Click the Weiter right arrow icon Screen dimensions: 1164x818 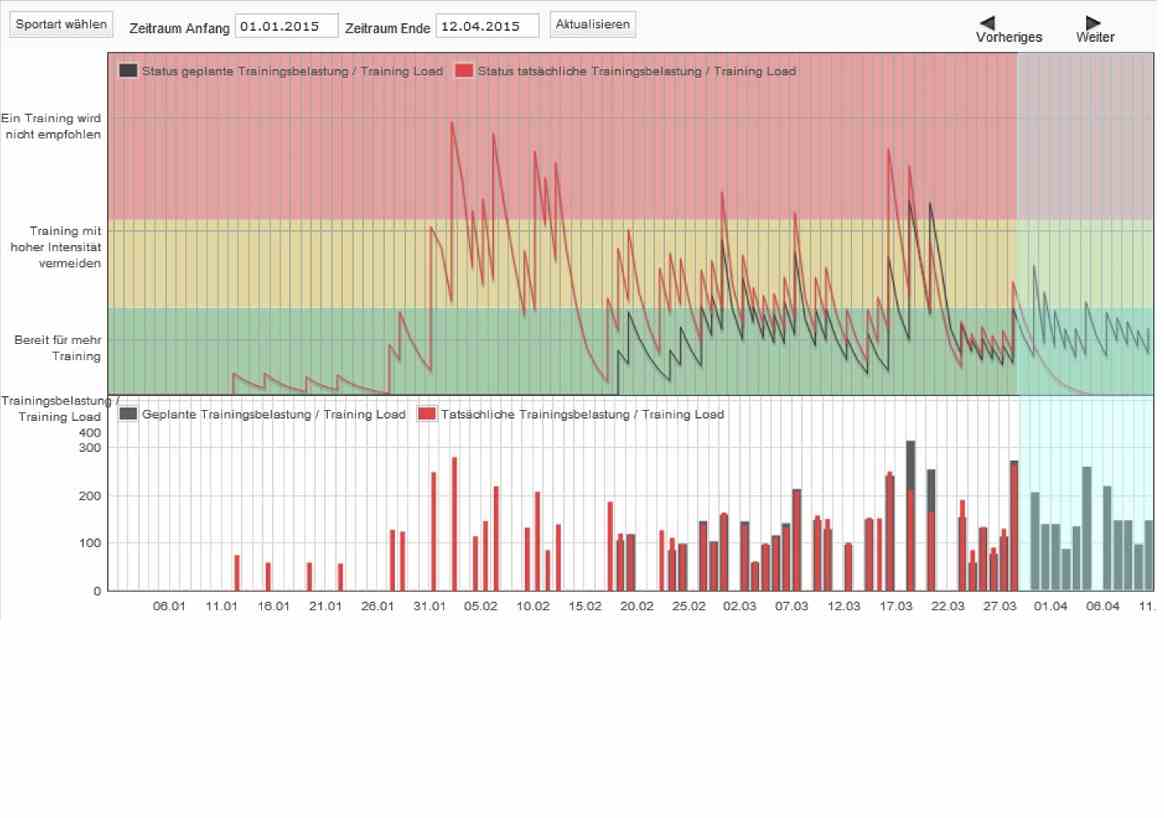coord(1093,22)
